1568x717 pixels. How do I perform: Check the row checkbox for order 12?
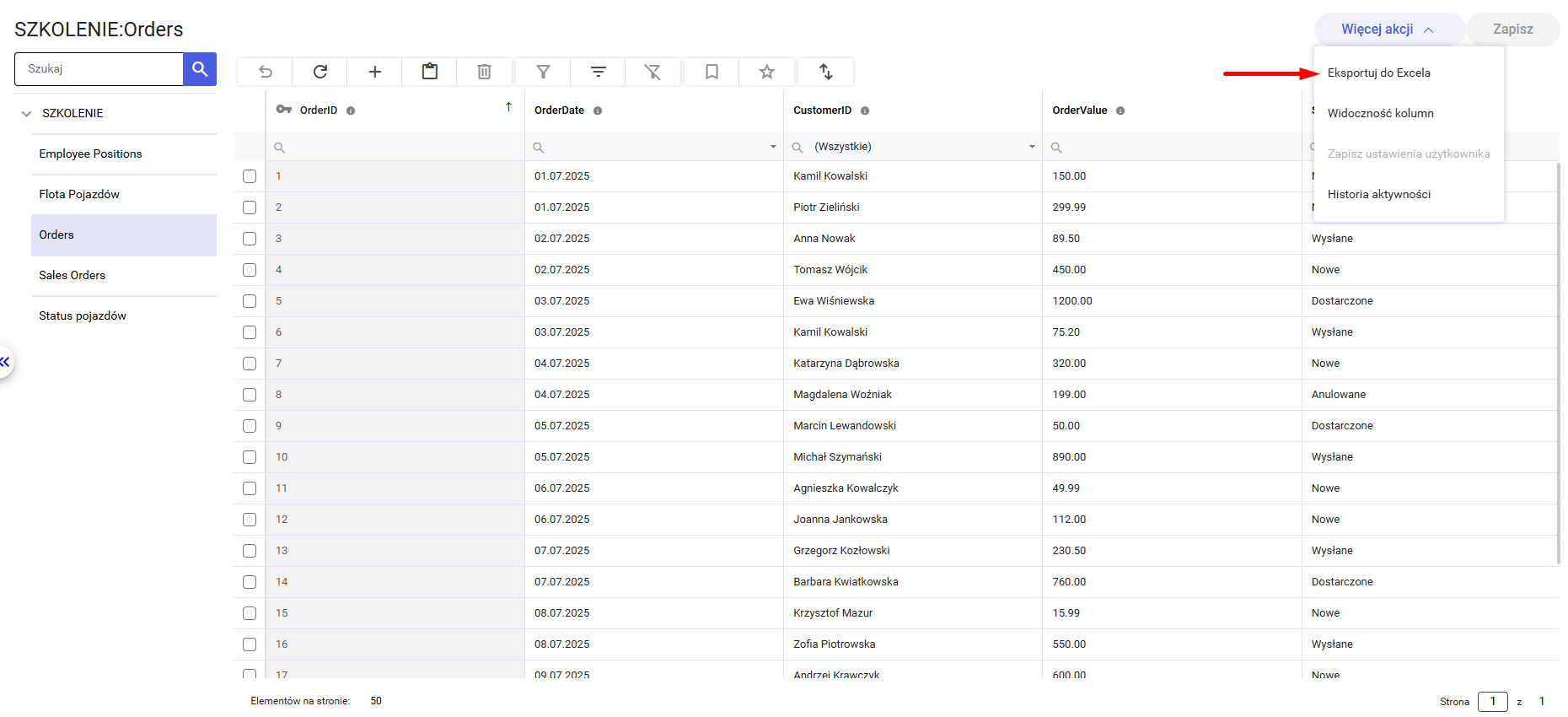click(250, 520)
